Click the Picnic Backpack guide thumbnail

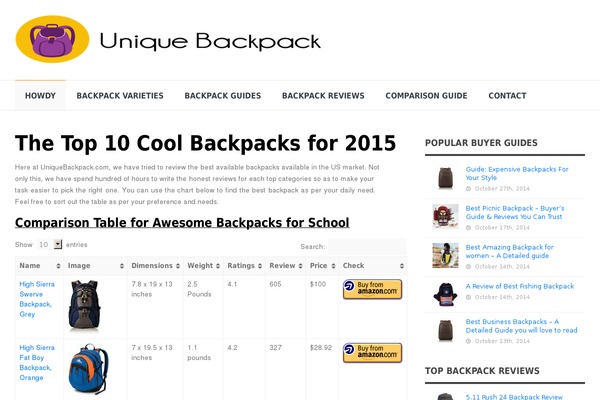(445, 217)
